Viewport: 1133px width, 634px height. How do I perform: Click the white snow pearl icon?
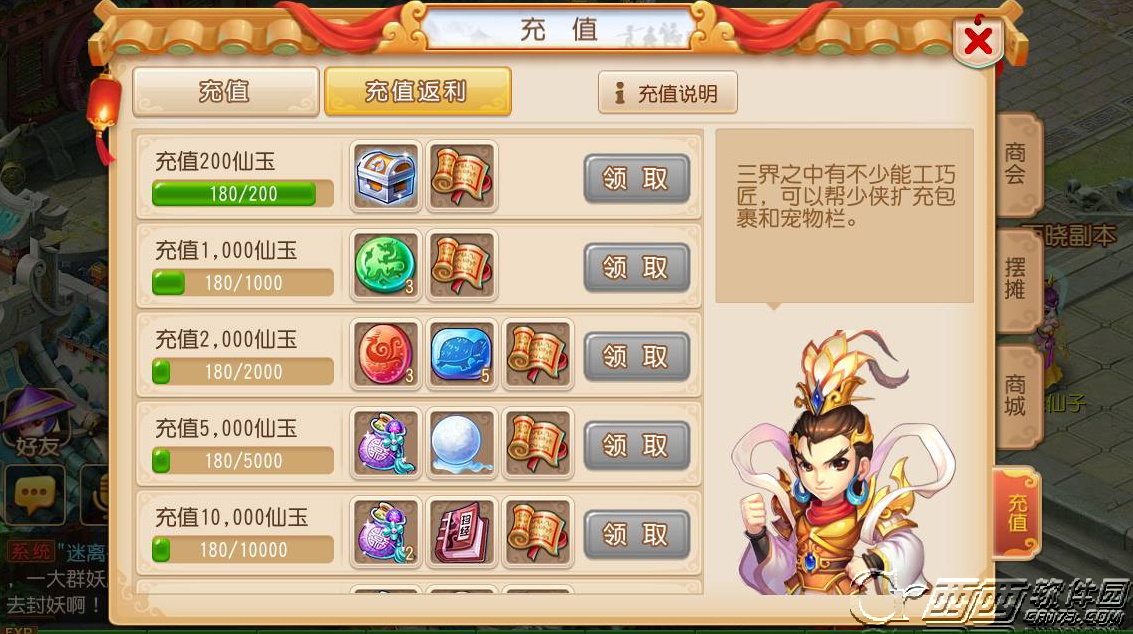(462, 443)
